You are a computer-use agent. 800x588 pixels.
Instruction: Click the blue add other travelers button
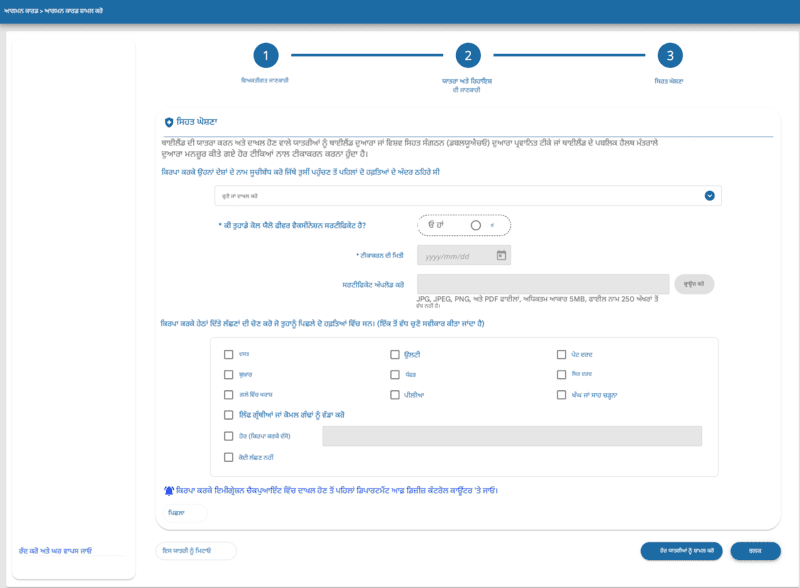pos(681,551)
